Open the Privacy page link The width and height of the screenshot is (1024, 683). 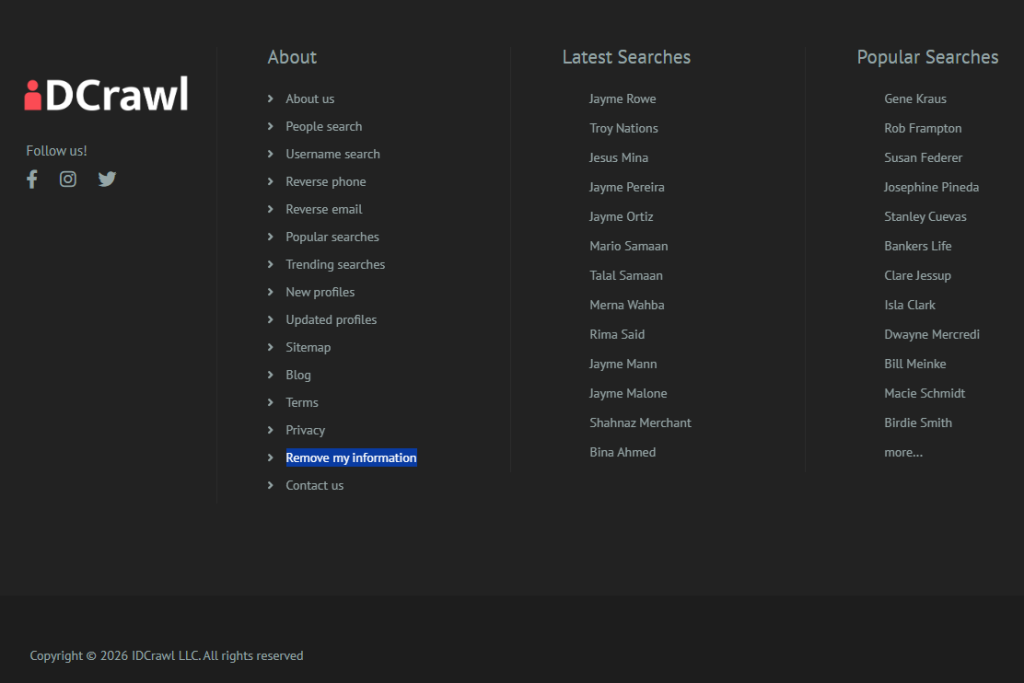tap(305, 430)
